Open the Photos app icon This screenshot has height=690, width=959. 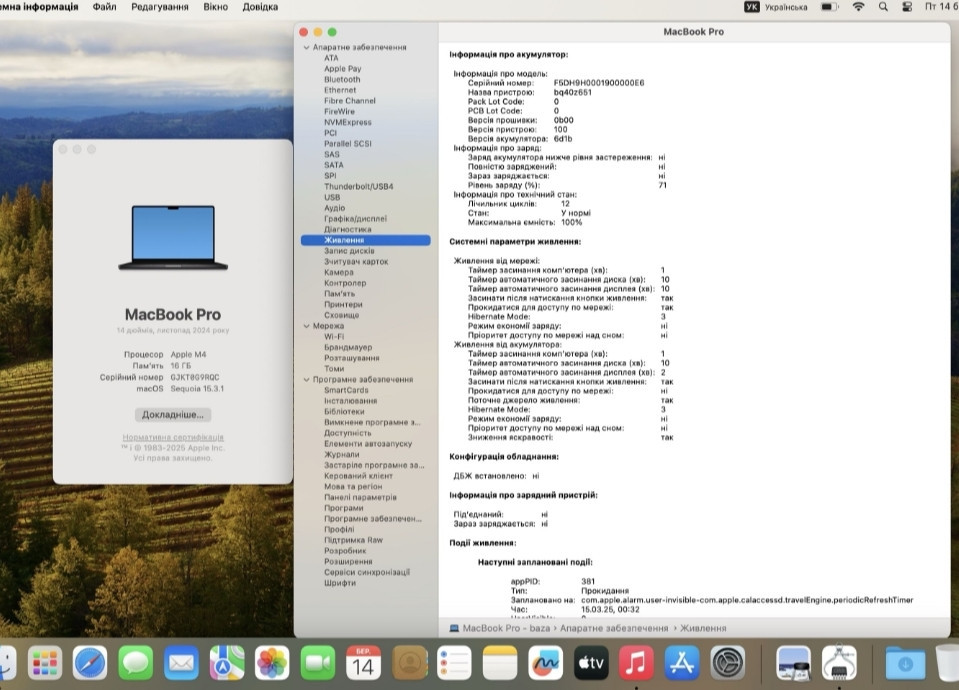[x=272, y=662]
